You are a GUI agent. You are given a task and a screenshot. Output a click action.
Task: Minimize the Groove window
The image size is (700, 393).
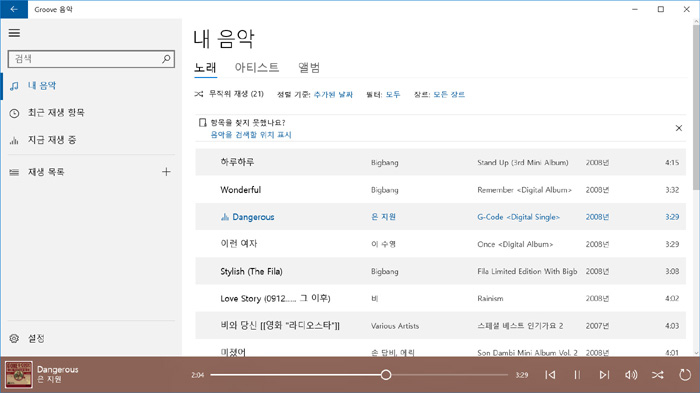pos(635,9)
